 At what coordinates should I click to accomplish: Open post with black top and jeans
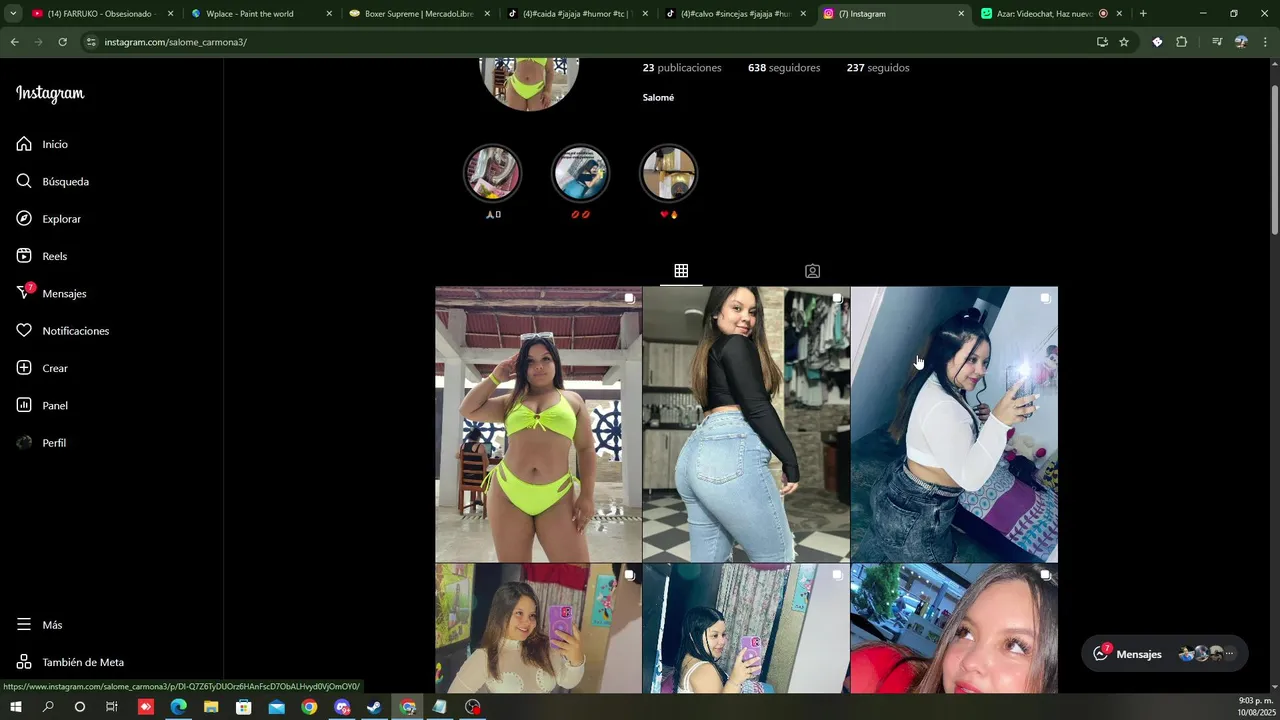pyautogui.click(x=746, y=424)
